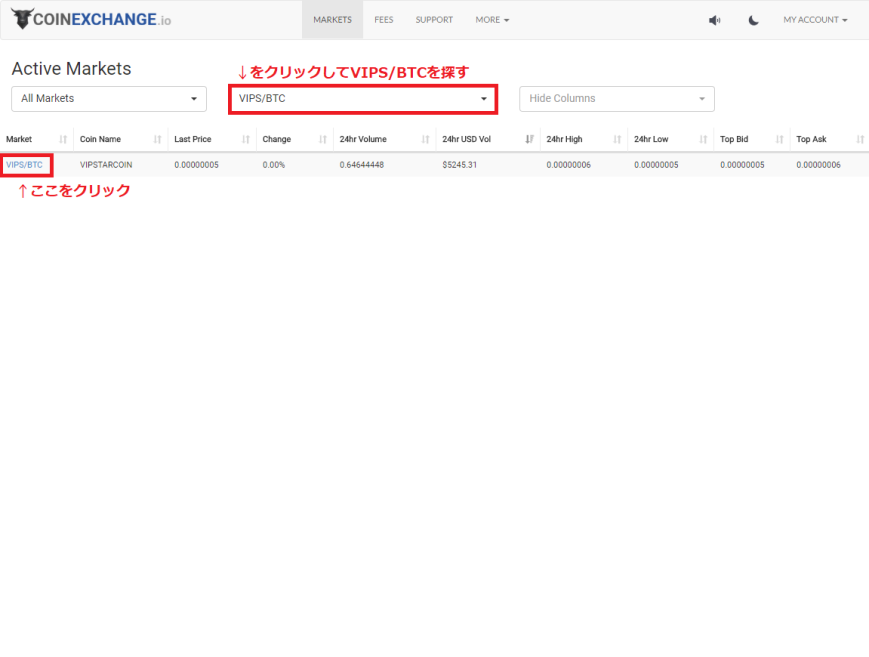The image size is (869, 657).
Task: Sort by the 24hr USD Vol icon
Action: tap(529, 139)
